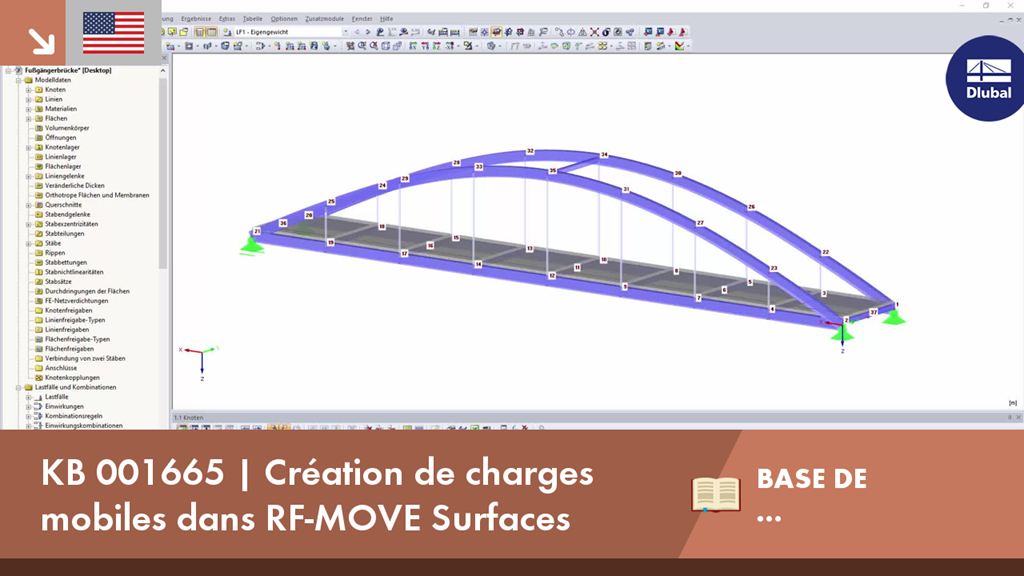Go to previous load case arrow
Viewport: 1024px width, 576px height.
[x=357, y=32]
